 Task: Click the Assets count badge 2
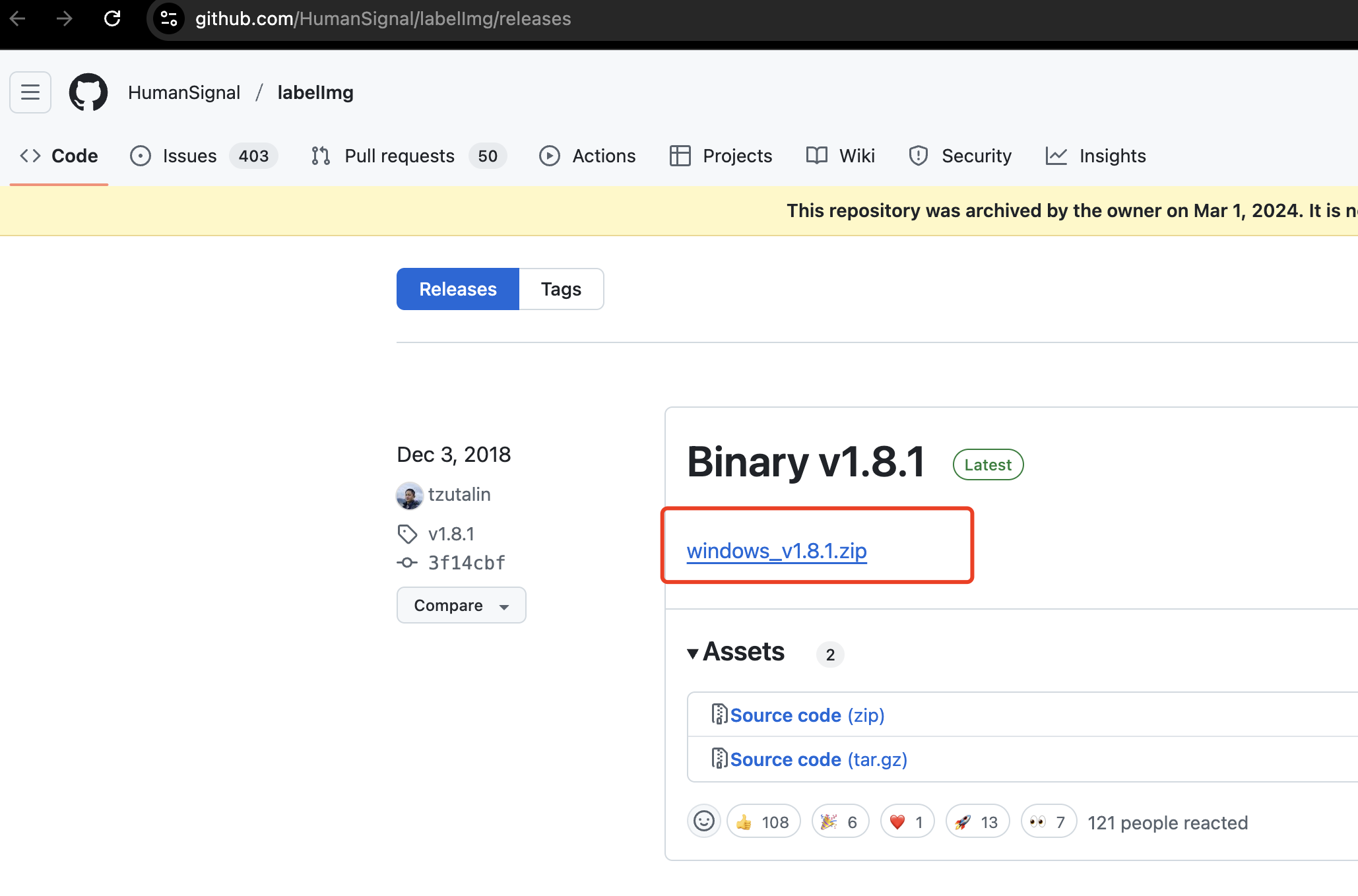(x=830, y=655)
